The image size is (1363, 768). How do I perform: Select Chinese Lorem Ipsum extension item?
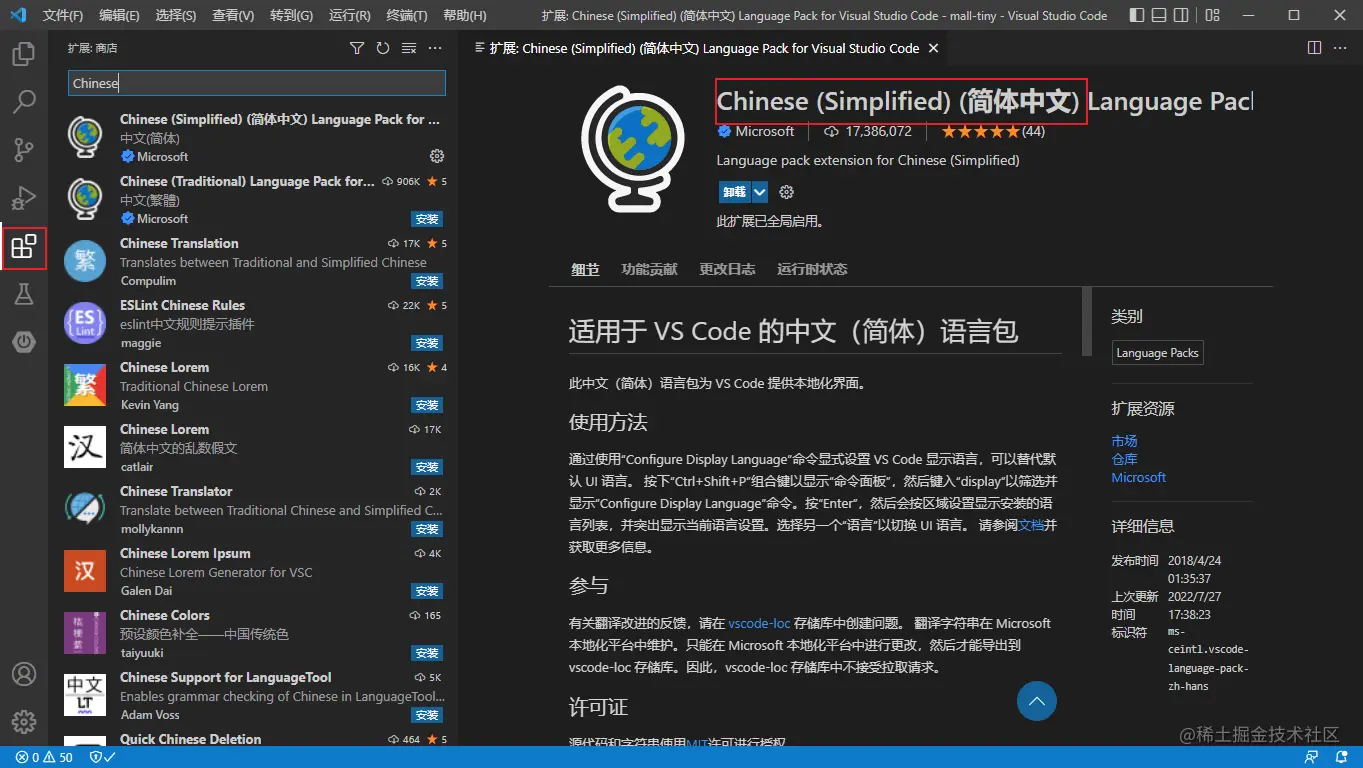coord(253,572)
